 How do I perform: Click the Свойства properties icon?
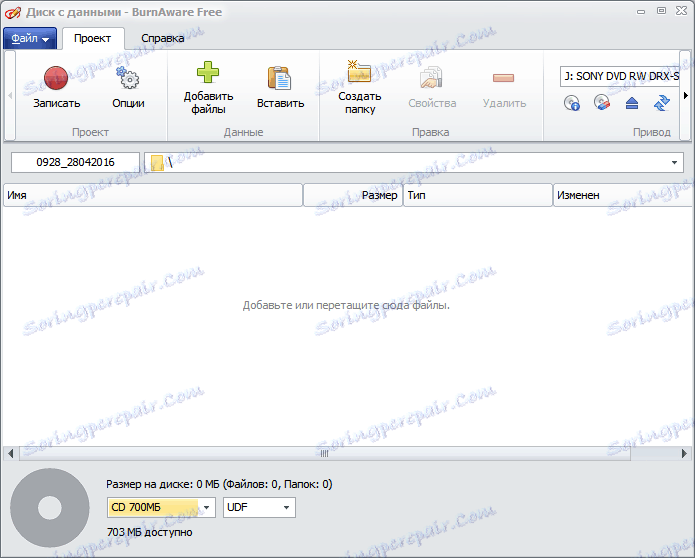tap(431, 78)
